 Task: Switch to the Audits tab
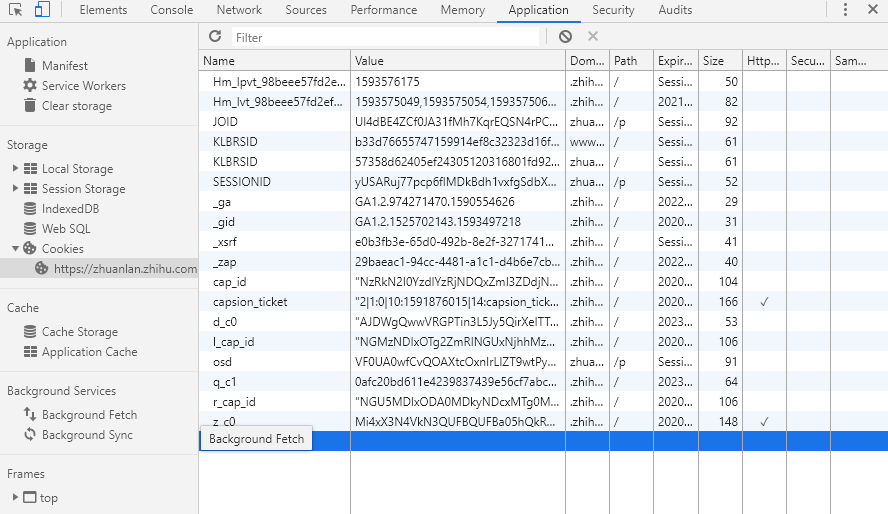pyautogui.click(x=675, y=10)
